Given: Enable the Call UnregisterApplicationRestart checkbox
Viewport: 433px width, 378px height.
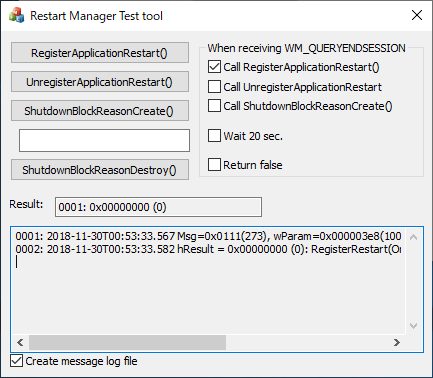Looking at the screenshot, I should click(214, 87).
